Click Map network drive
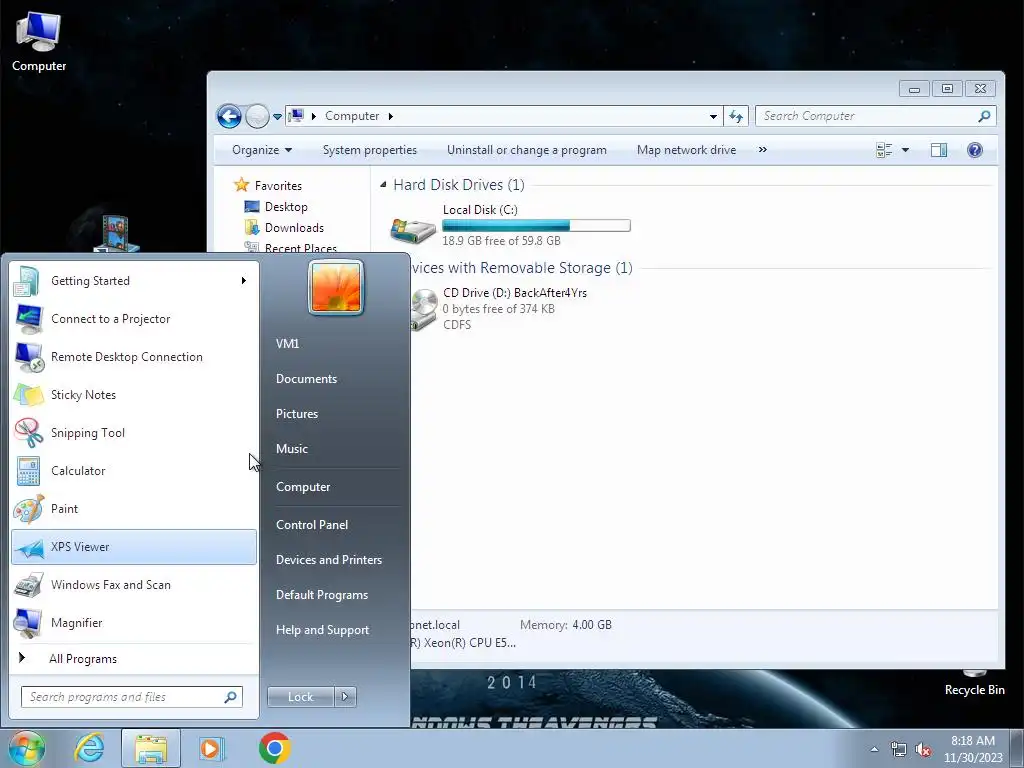The image size is (1024, 768). [686, 150]
